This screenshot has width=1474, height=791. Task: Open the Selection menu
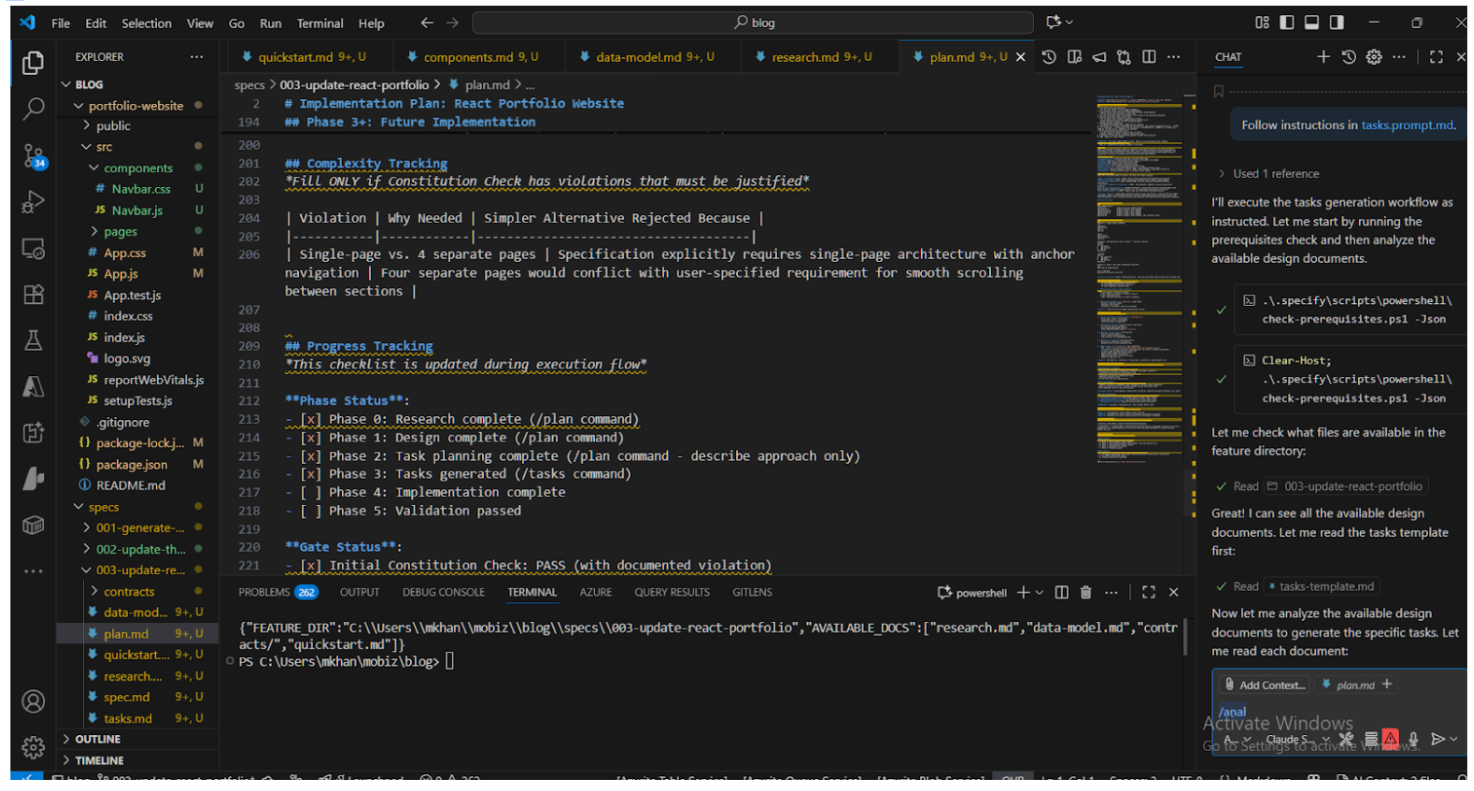(x=146, y=23)
